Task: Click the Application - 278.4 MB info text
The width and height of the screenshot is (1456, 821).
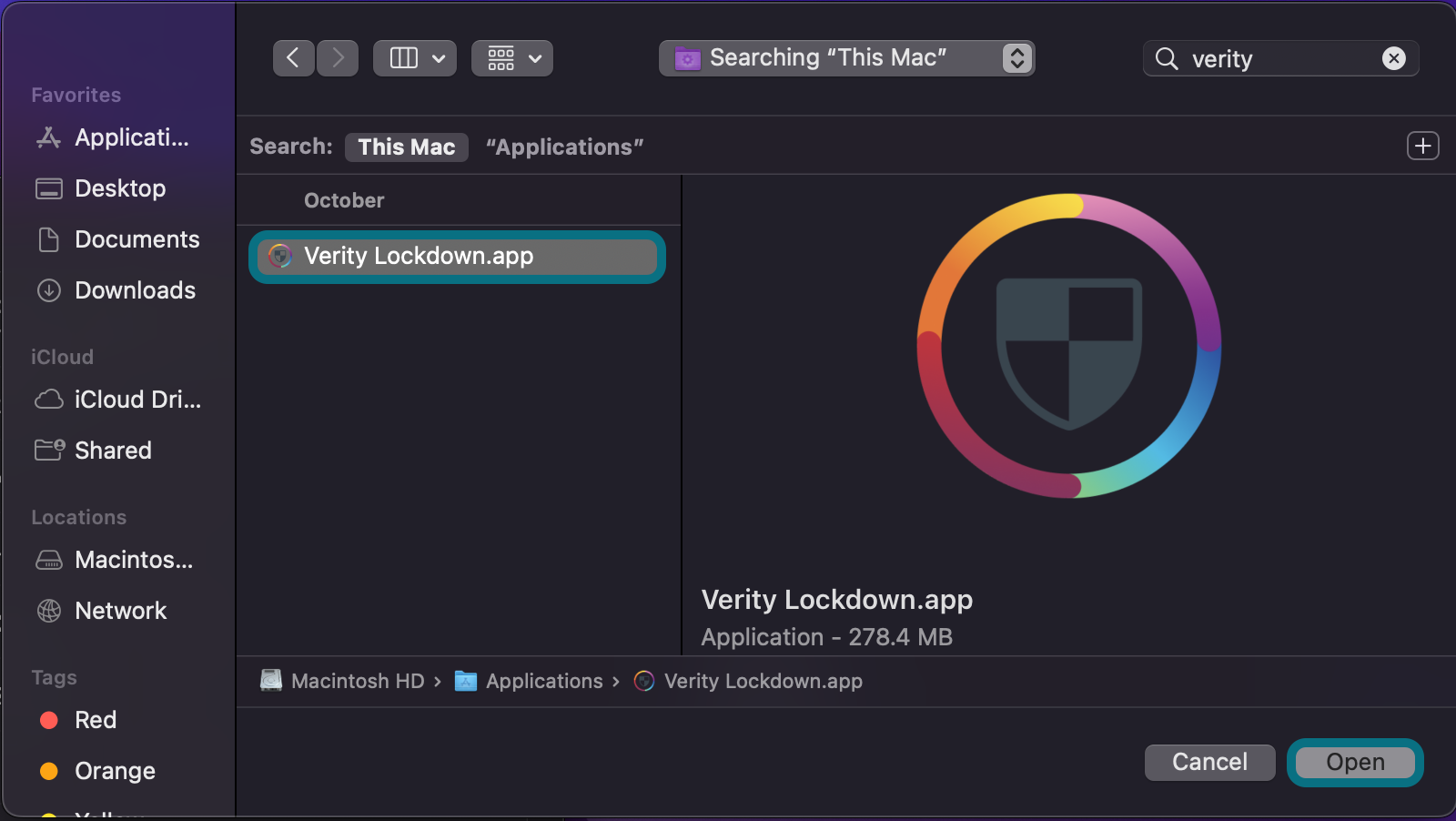Action: coord(827,637)
